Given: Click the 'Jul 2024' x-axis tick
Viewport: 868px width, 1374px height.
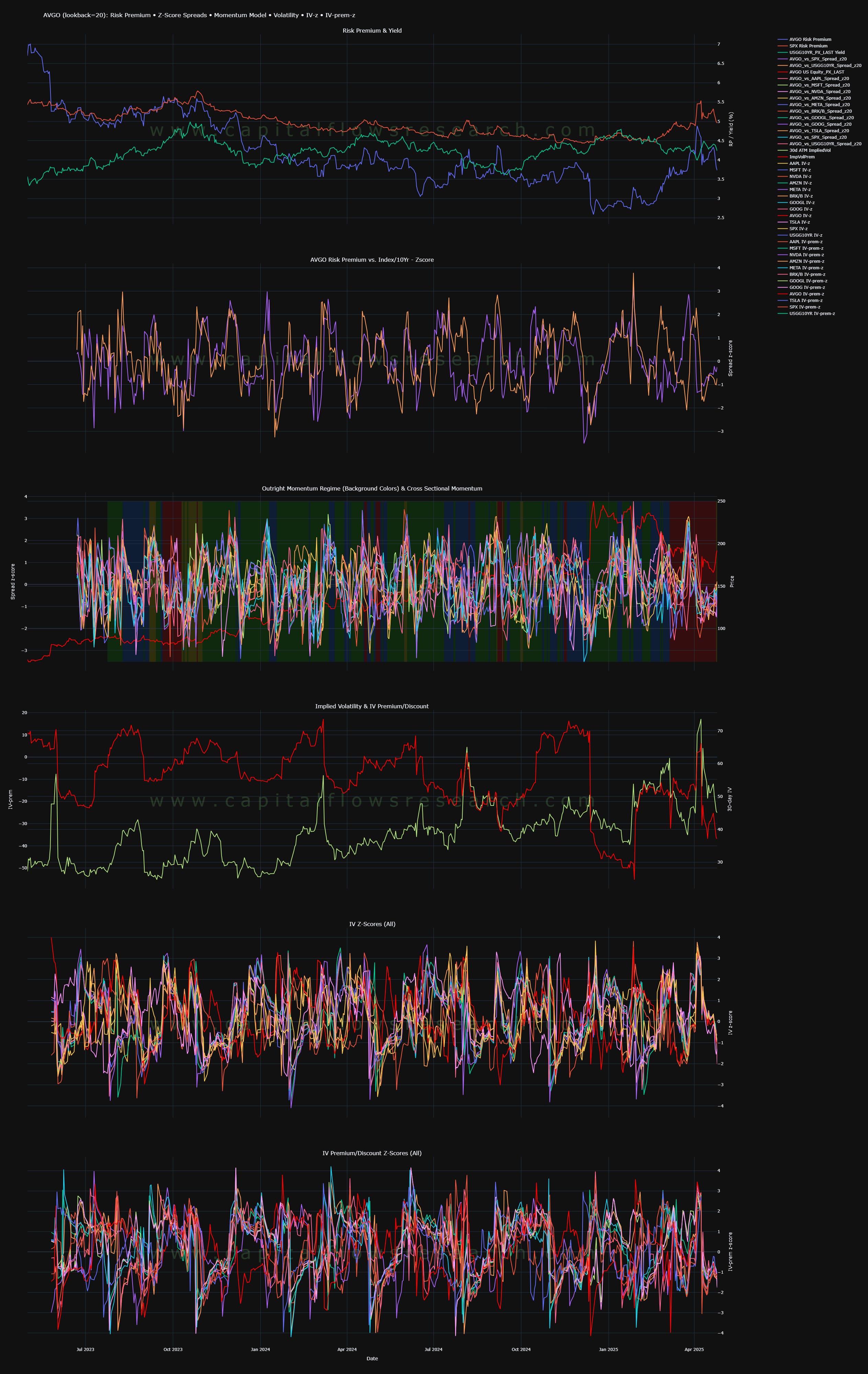Looking at the screenshot, I should [433, 1350].
